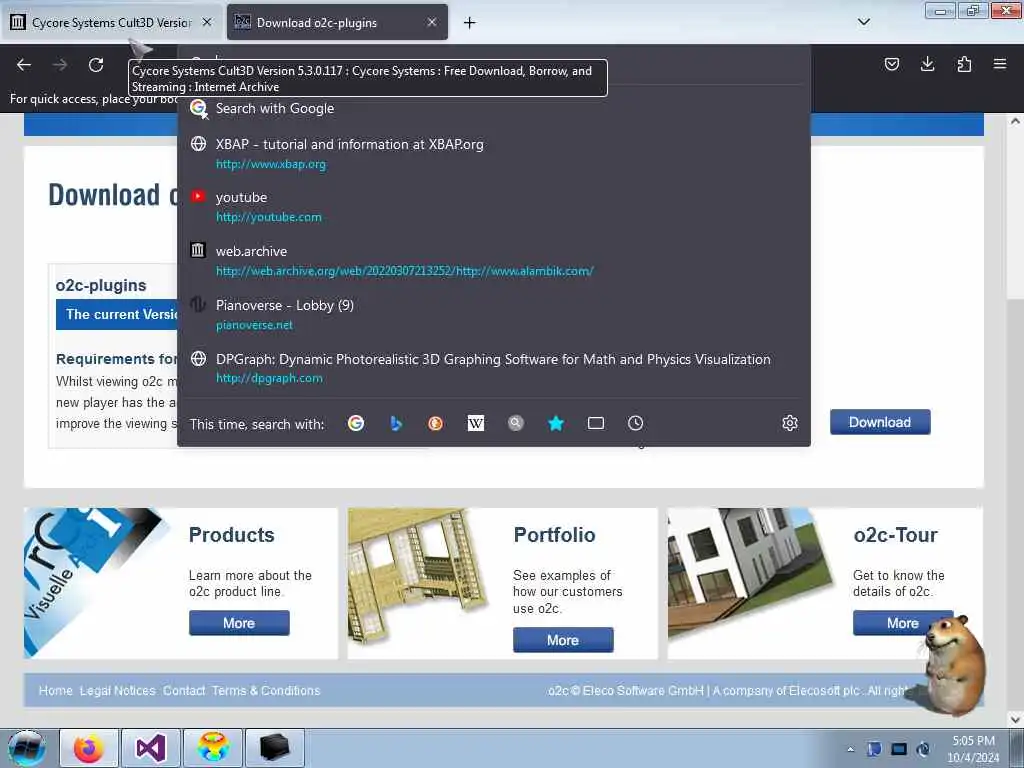
Task: Click the page scrollbar down arrow
Action: click(1015, 718)
